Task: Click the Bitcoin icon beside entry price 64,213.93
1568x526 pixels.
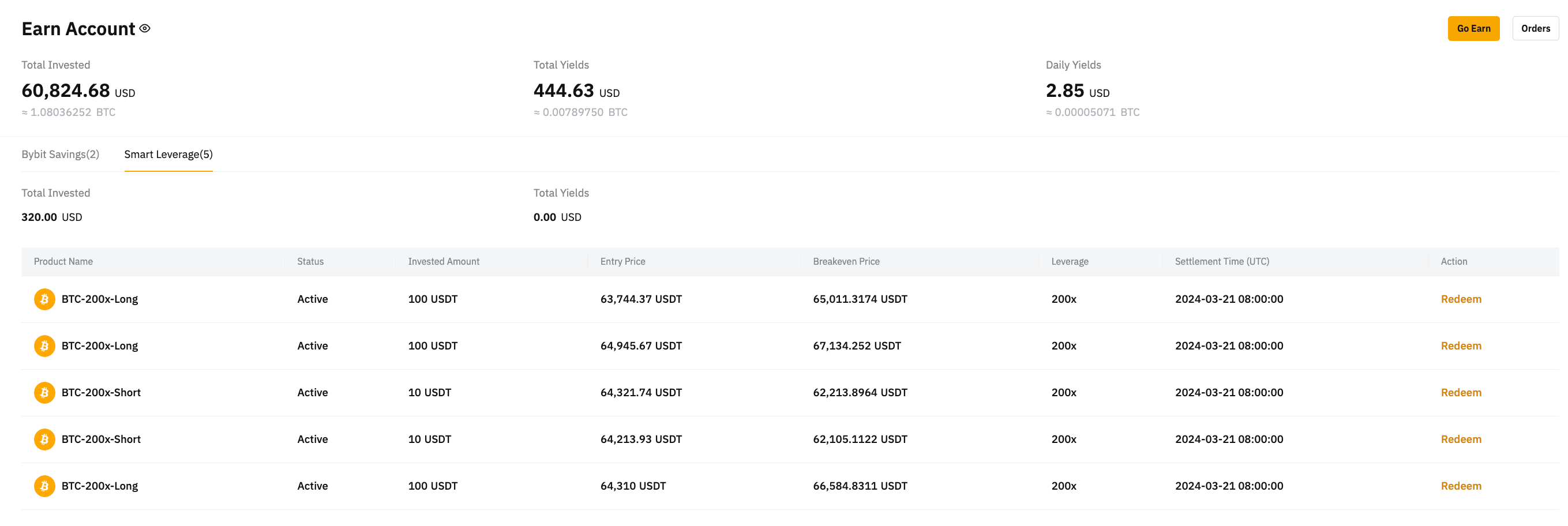Action: point(44,439)
